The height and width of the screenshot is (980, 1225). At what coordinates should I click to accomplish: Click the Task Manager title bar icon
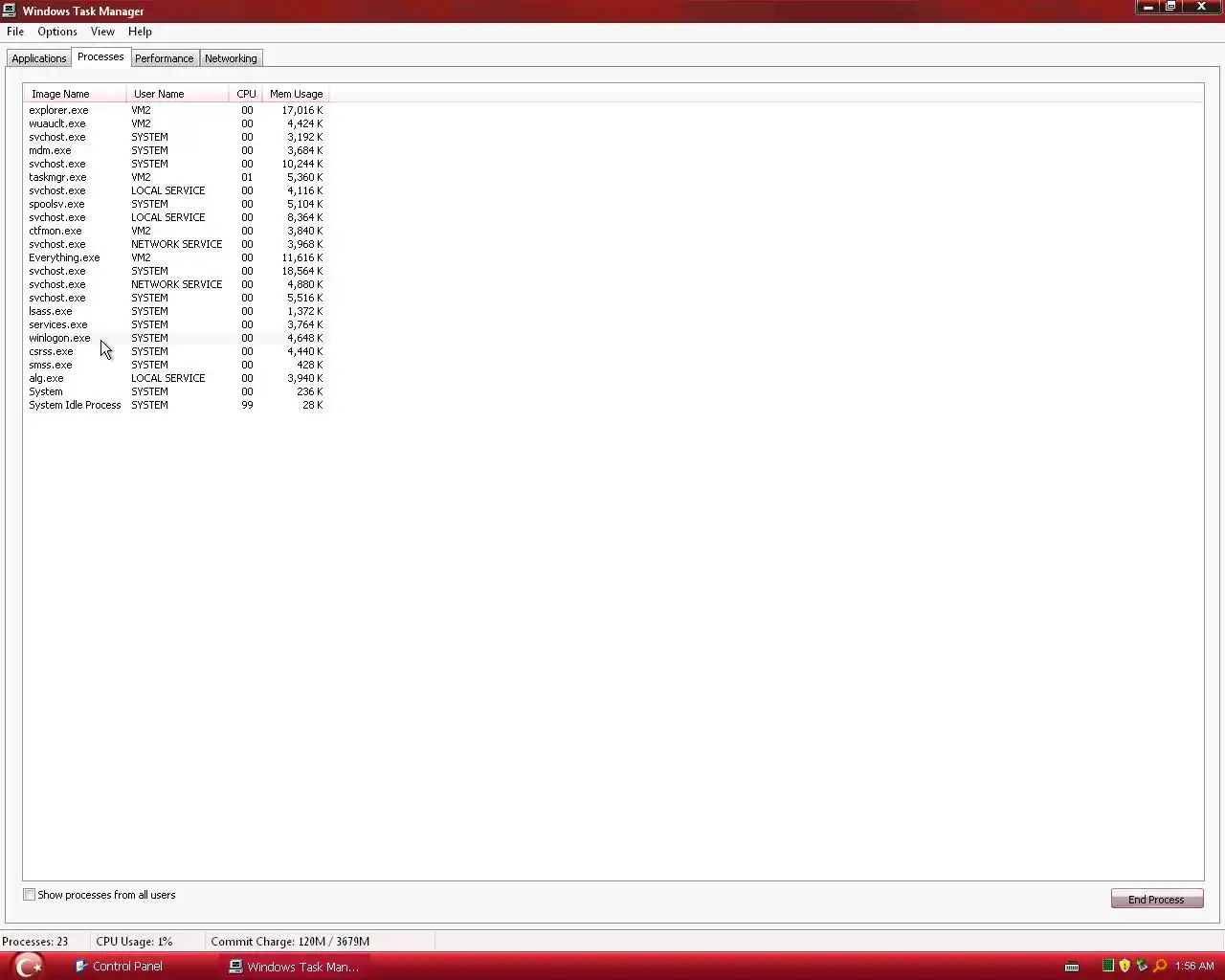click(x=10, y=11)
